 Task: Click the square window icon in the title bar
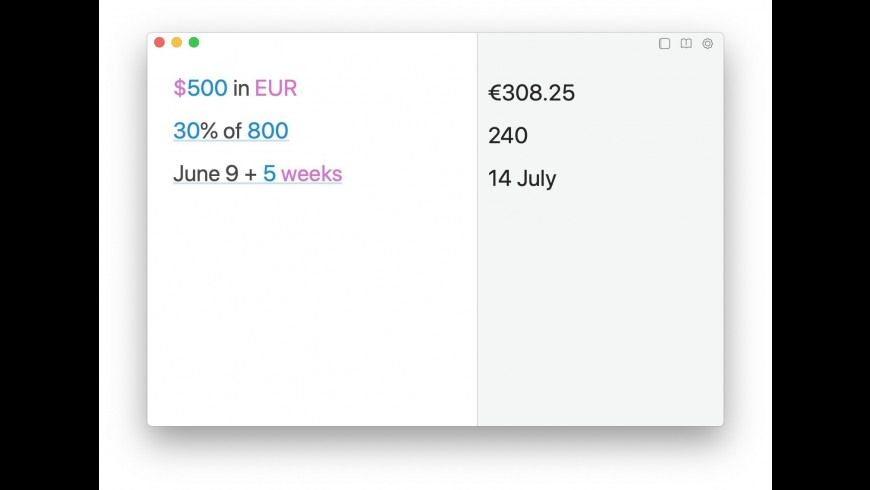click(x=664, y=44)
